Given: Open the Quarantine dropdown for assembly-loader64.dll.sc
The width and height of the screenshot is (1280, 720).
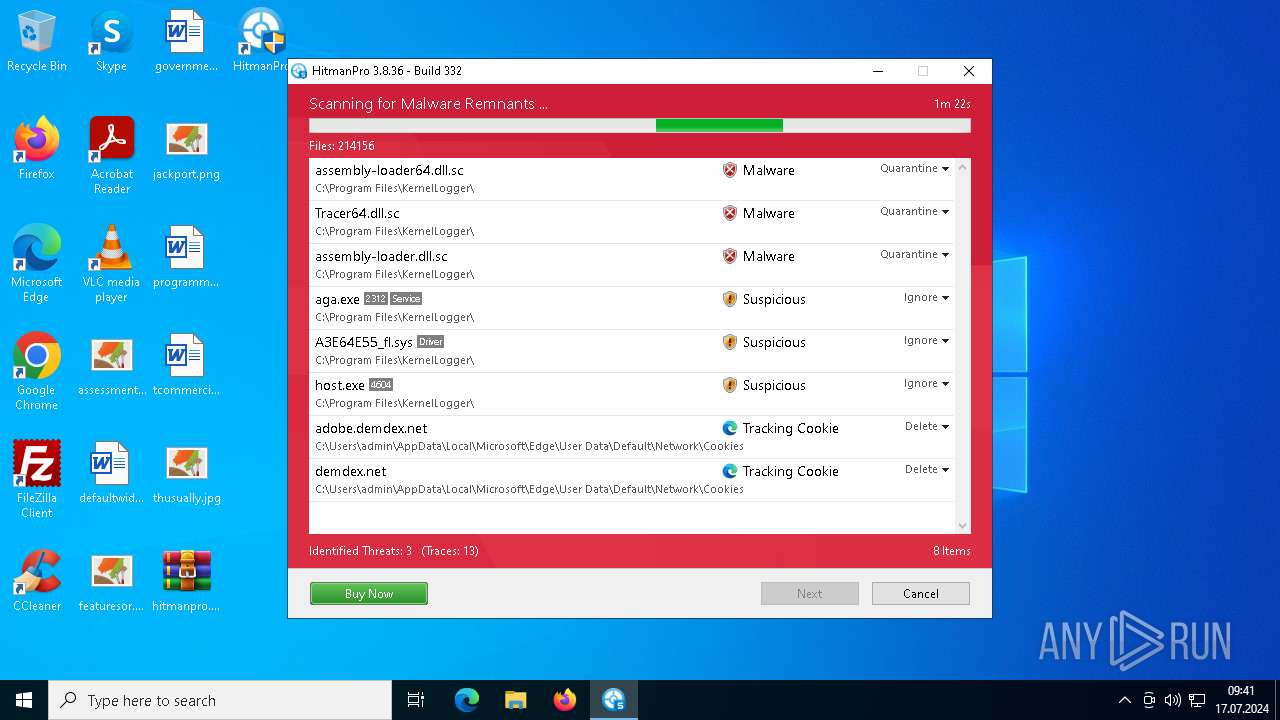Looking at the screenshot, I should [x=914, y=169].
